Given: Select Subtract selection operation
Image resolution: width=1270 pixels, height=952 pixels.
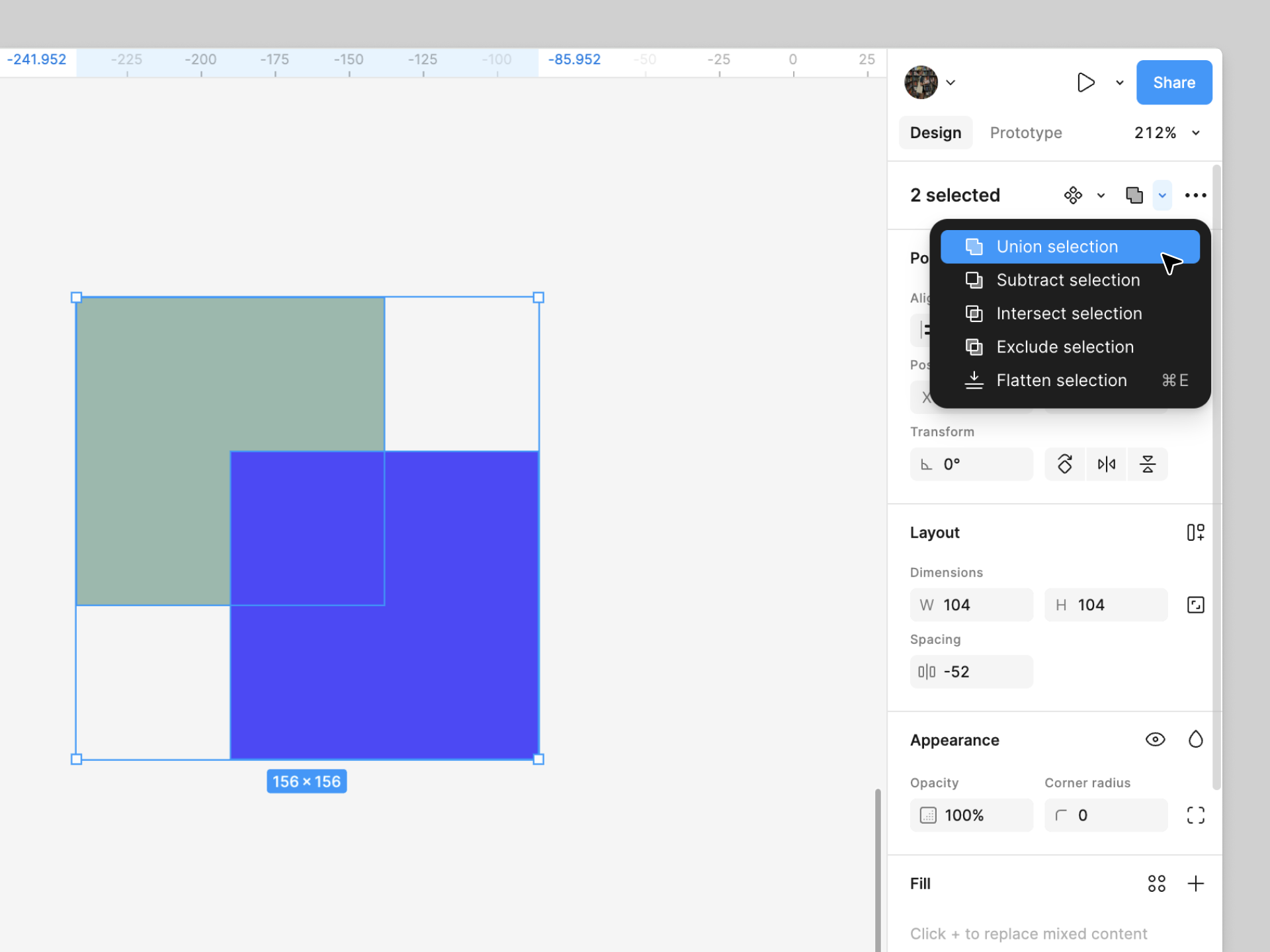Looking at the screenshot, I should 1068,280.
